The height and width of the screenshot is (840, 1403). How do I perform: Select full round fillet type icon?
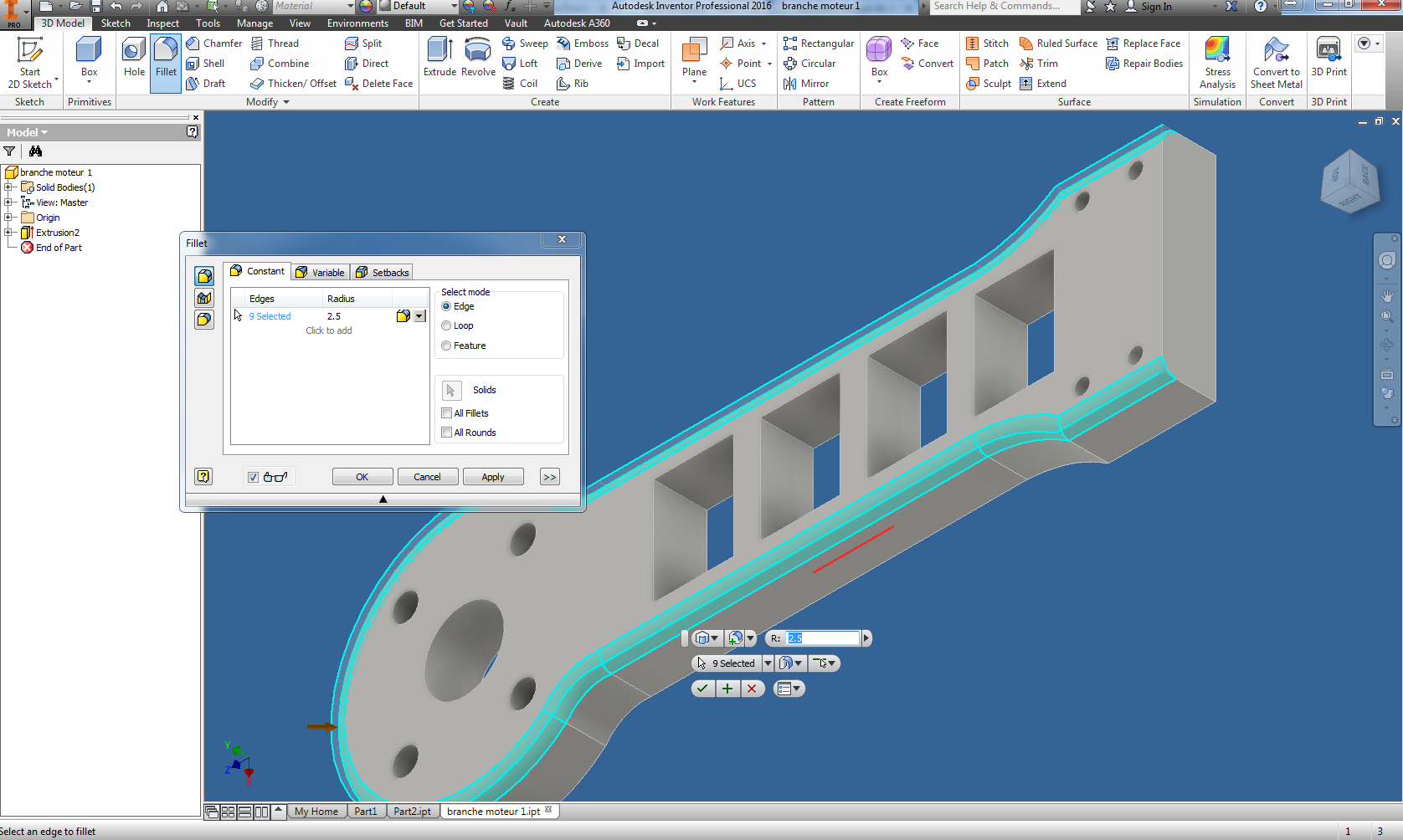204,320
